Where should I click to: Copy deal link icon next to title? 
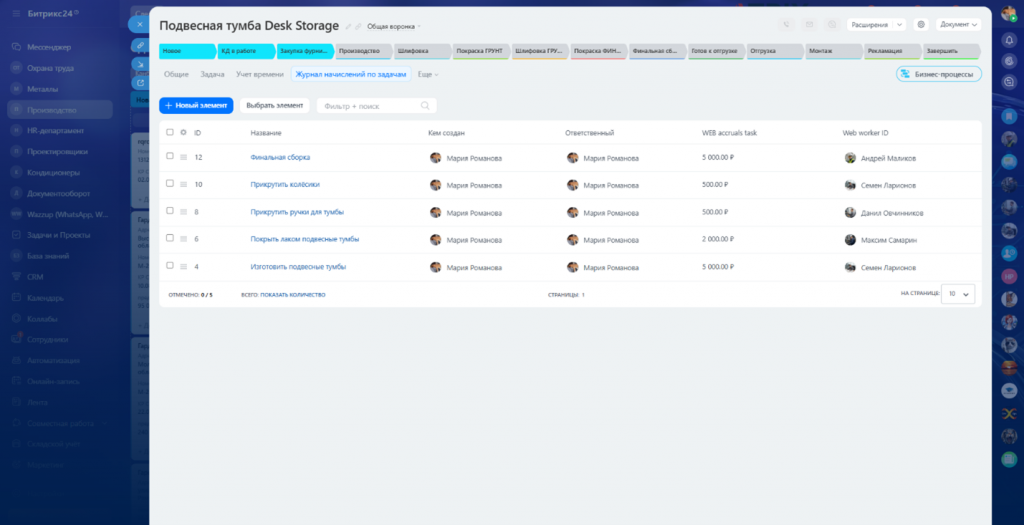[358, 27]
